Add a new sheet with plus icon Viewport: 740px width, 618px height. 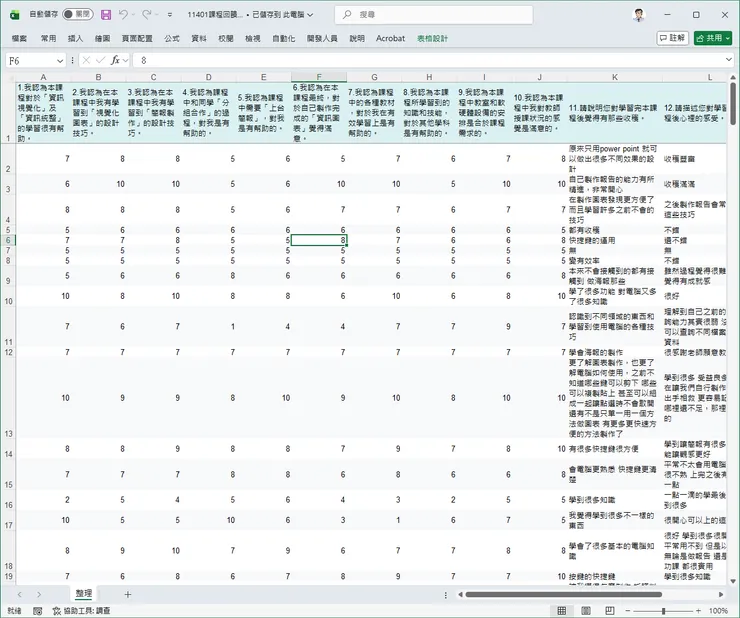(x=127, y=594)
